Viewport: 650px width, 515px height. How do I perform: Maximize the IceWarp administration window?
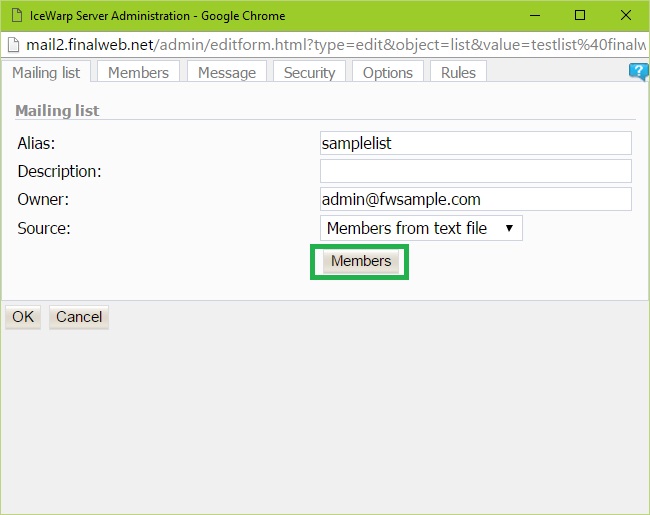(580, 15)
